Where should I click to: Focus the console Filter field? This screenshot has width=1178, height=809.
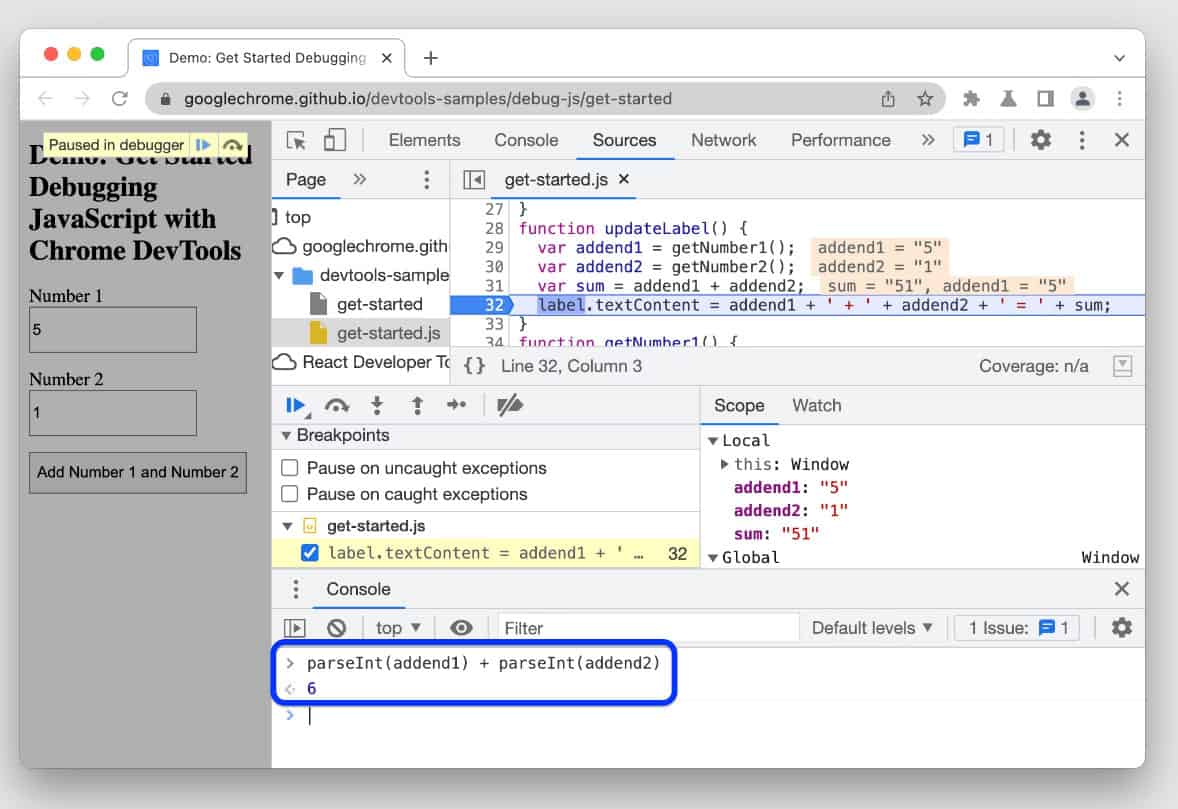tap(648, 628)
